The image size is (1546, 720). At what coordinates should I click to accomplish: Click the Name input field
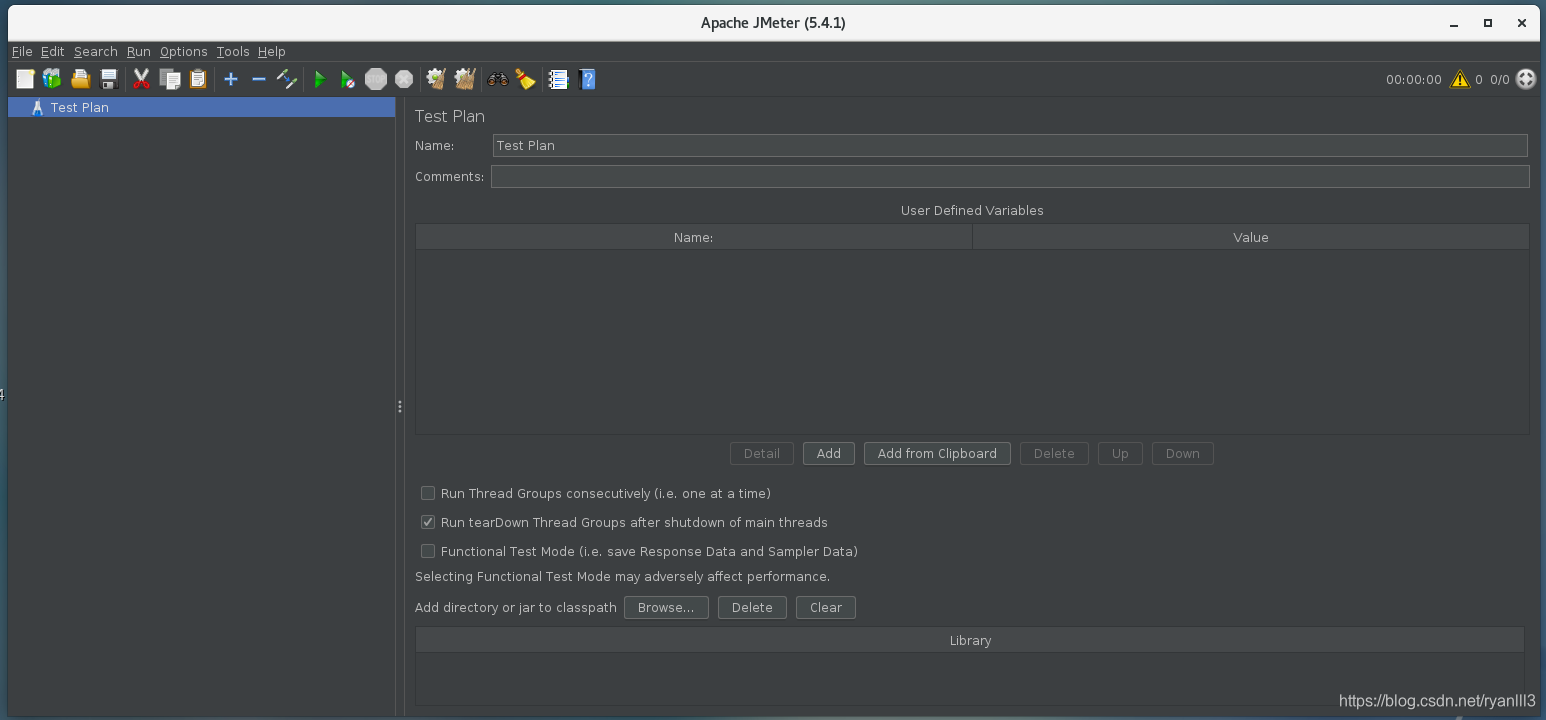(x=1010, y=145)
